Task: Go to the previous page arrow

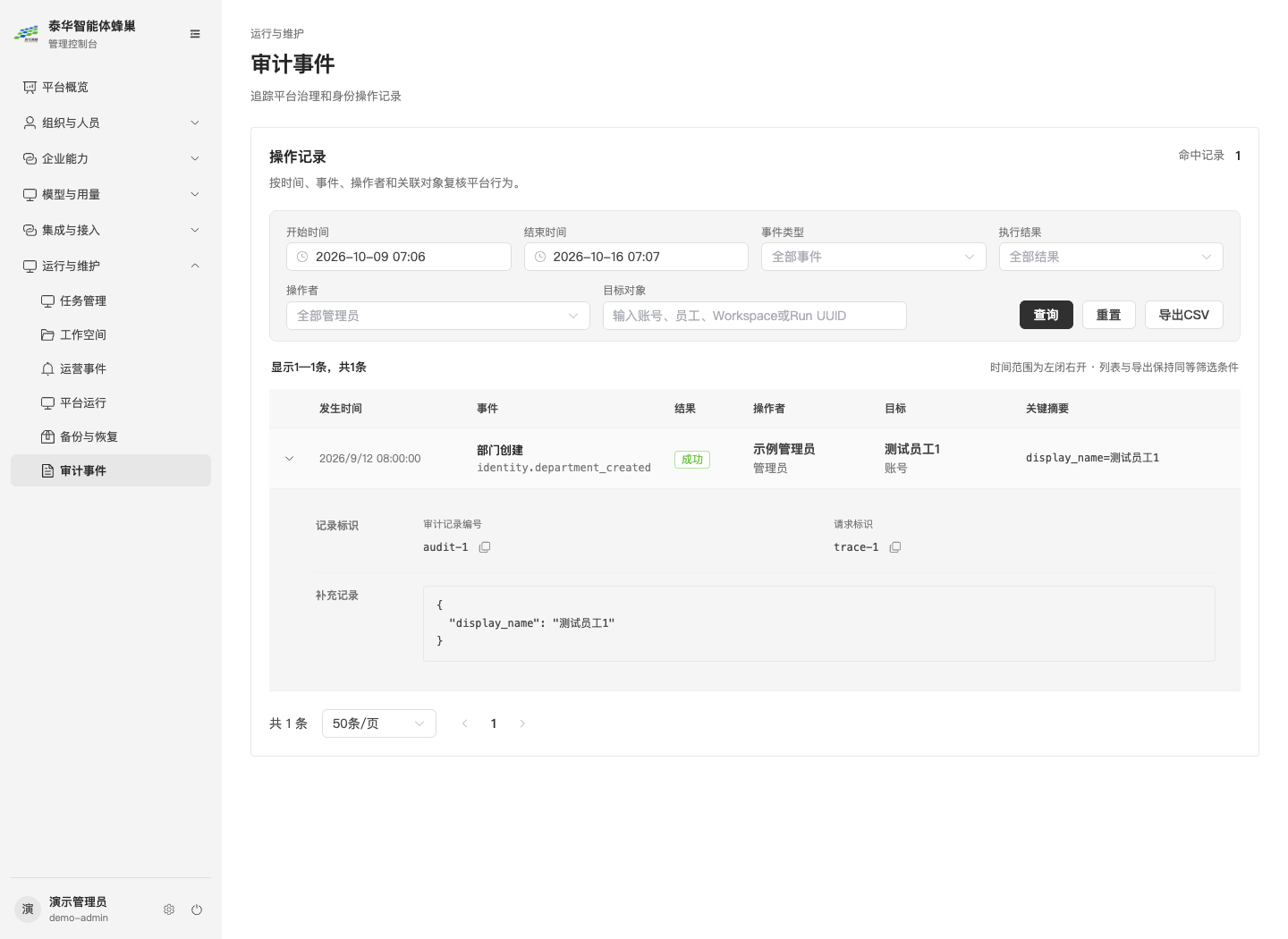Action: point(465,723)
